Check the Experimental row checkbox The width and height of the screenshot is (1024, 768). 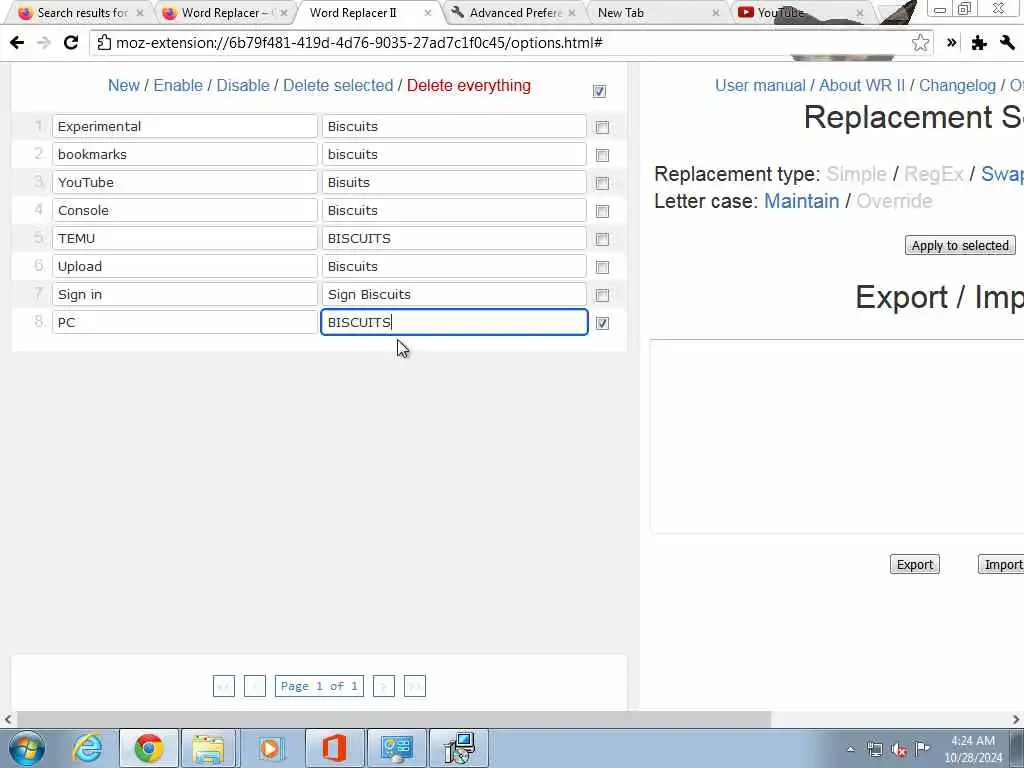[602, 127]
